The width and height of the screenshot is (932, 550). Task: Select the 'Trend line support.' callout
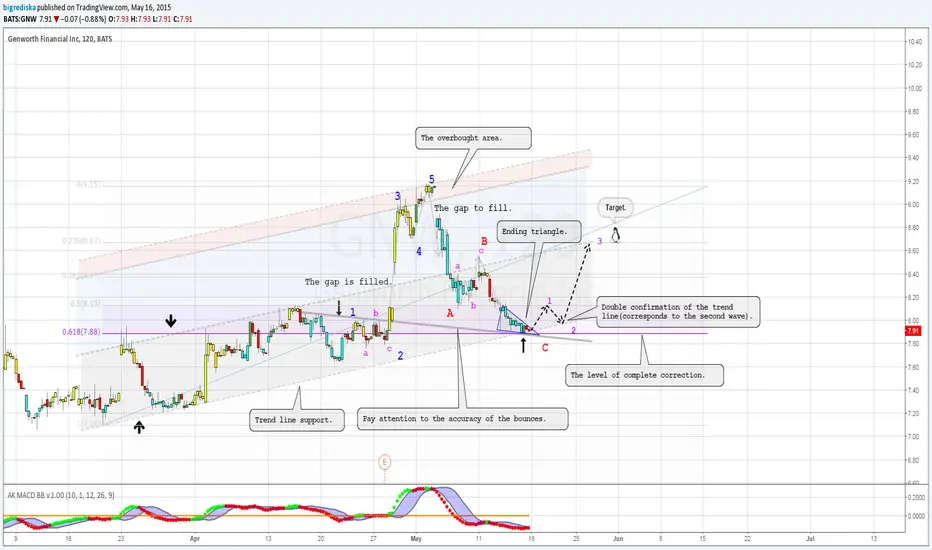[x=297, y=420]
